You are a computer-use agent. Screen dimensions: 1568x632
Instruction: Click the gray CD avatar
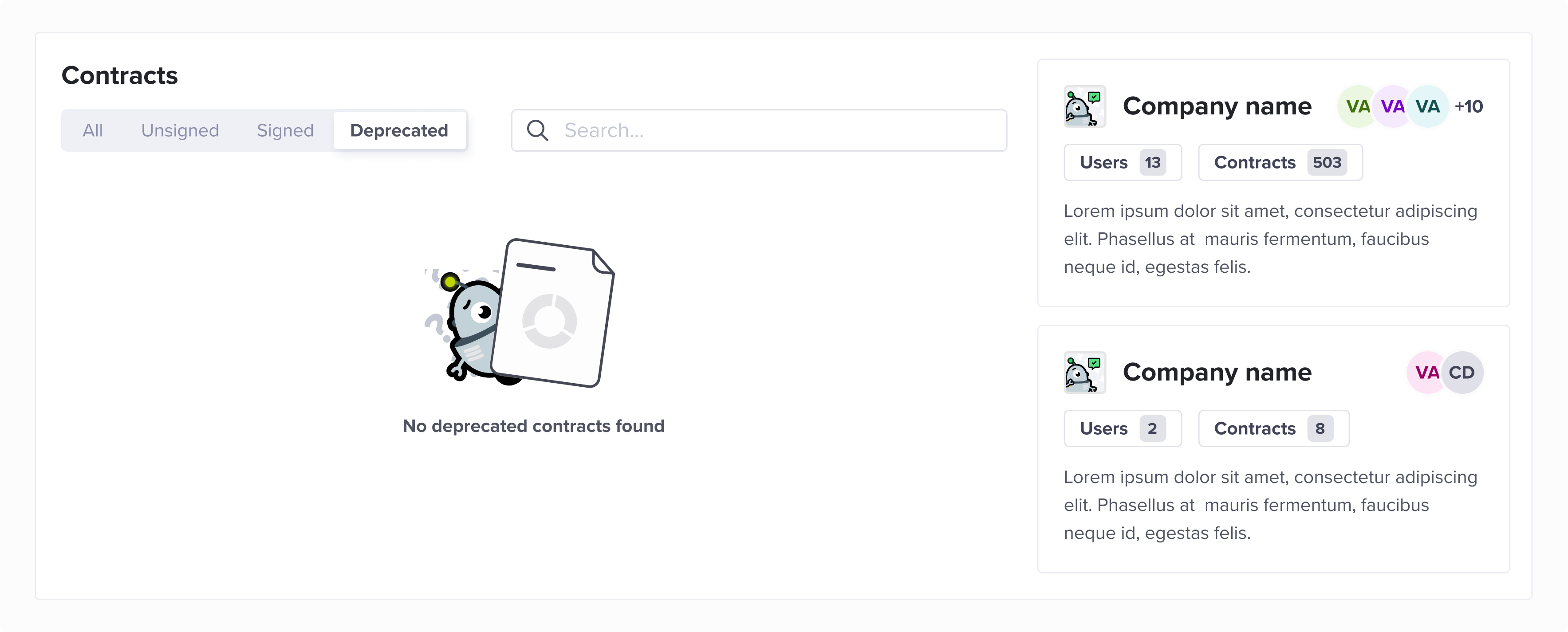(1462, 372)
